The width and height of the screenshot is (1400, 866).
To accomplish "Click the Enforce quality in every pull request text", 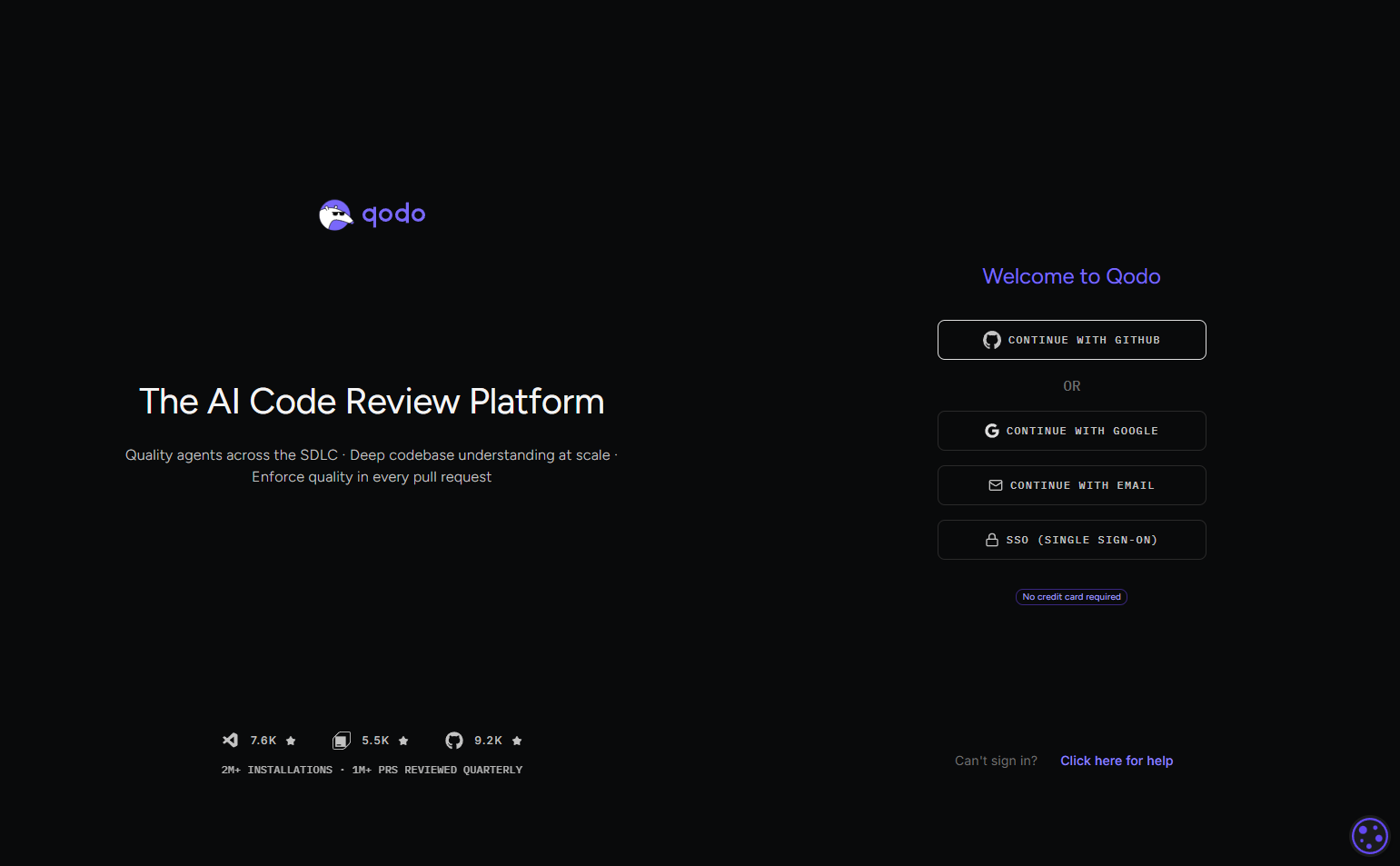I will [x=372, y=477].
